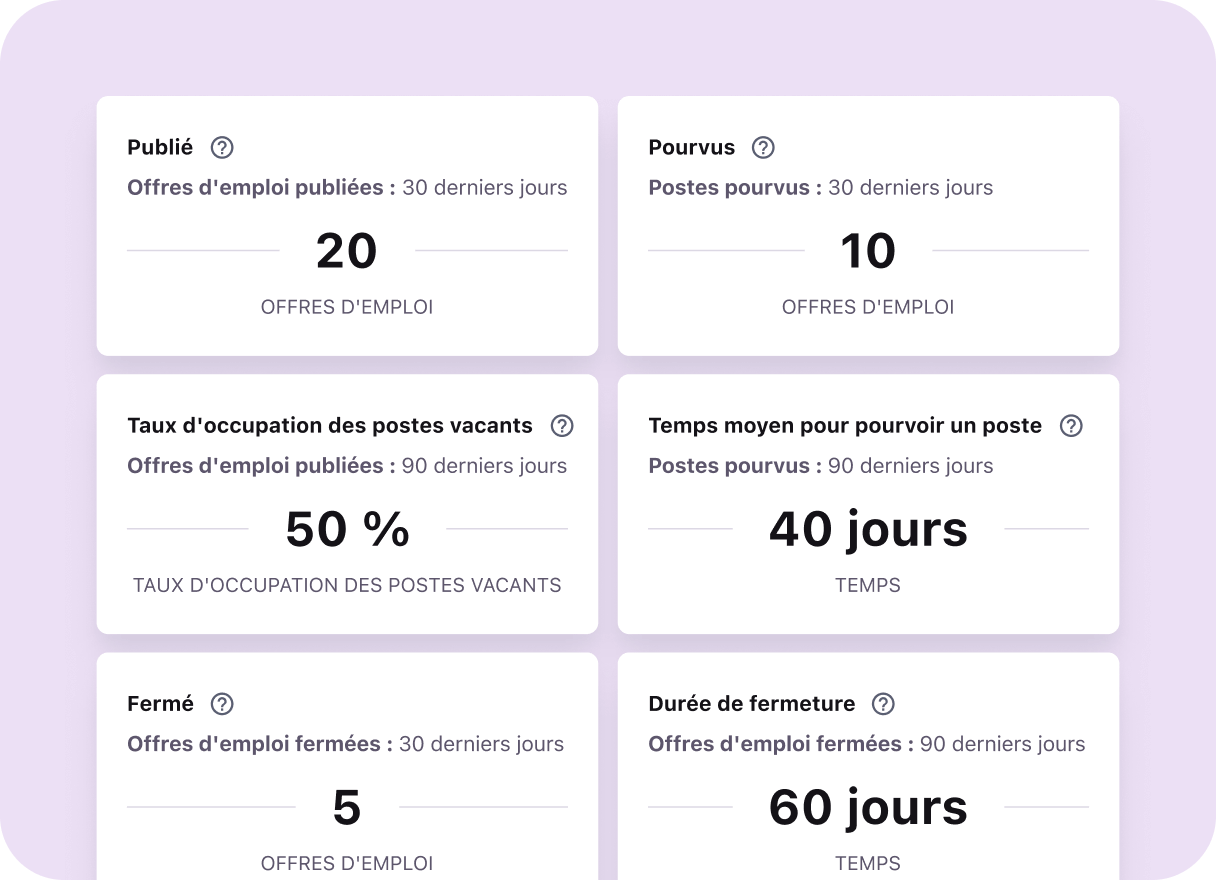Click the Offres d'emploi publiées link text
Screen dimensions: 1216x880
(x=257, y=187)
